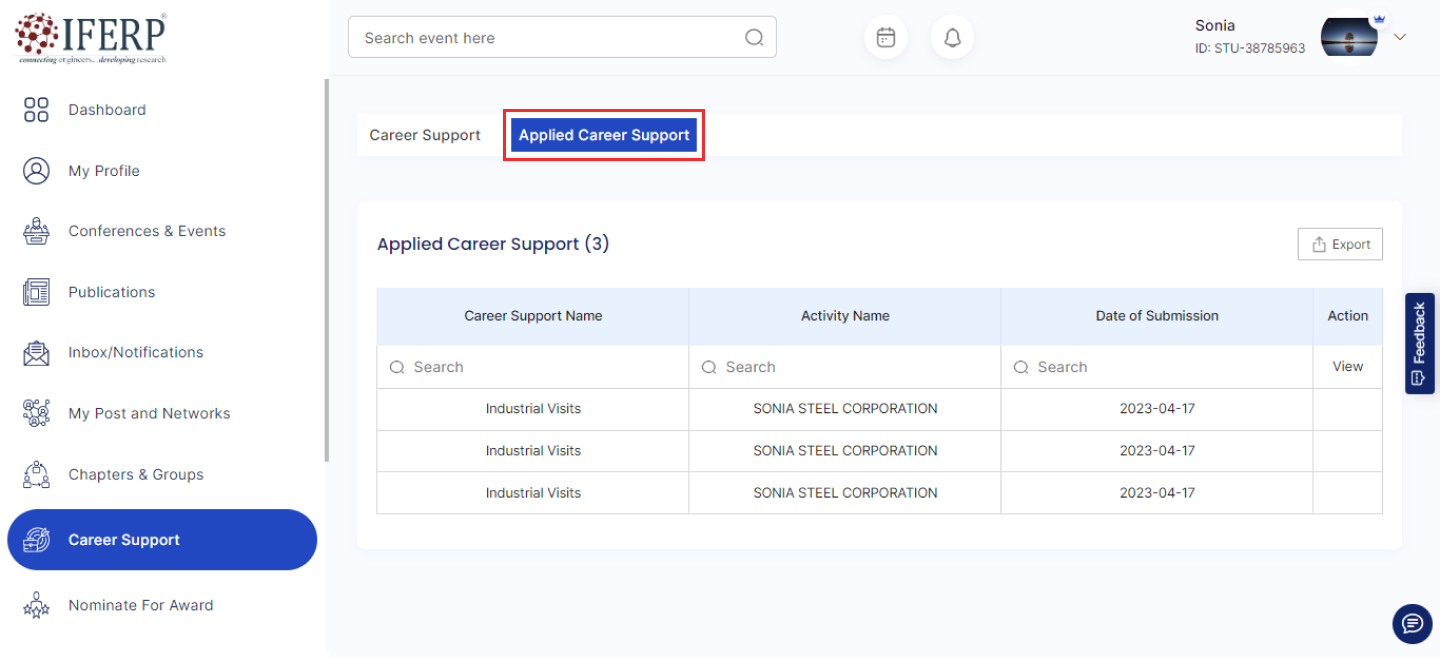The width and height of the screenshot is (1440, 658).
Task: Click the Search event here field
Action: tap(550, 38)
